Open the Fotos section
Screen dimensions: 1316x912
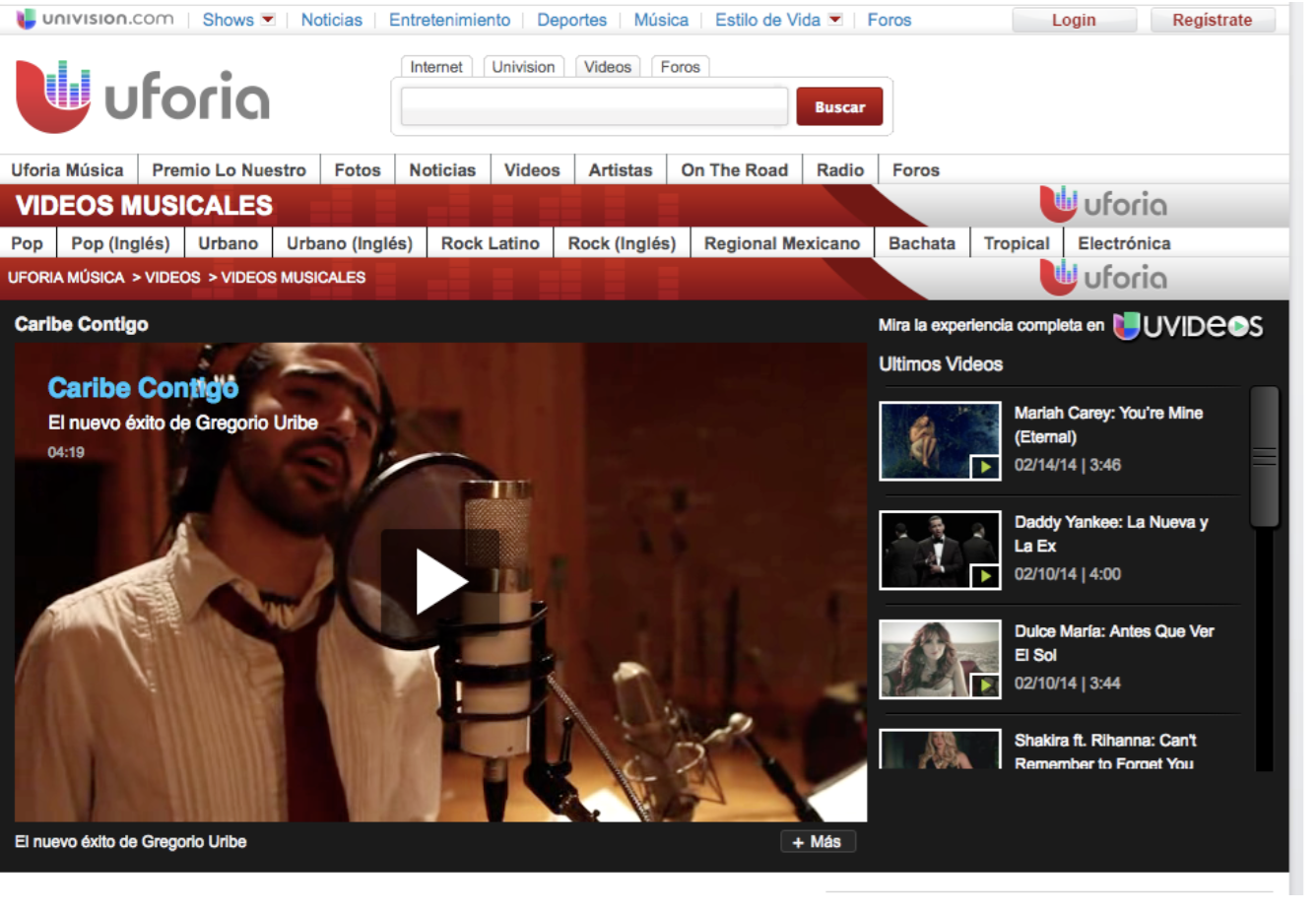point(357,169)
